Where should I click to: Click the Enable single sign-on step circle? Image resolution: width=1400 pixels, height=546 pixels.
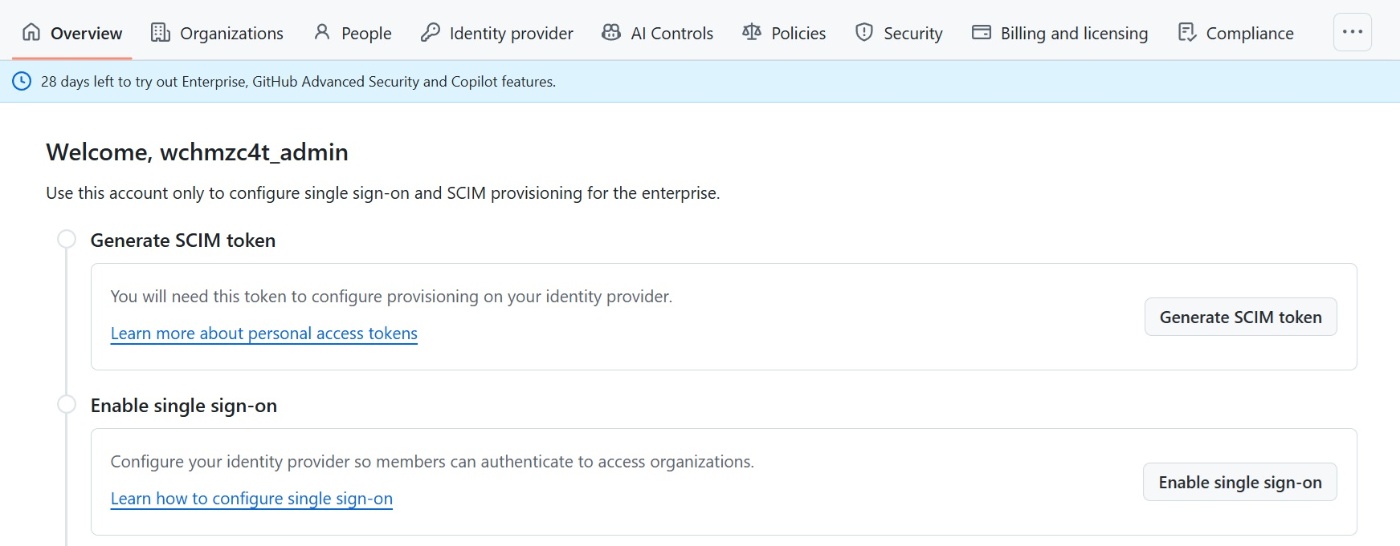coord(67,405)
